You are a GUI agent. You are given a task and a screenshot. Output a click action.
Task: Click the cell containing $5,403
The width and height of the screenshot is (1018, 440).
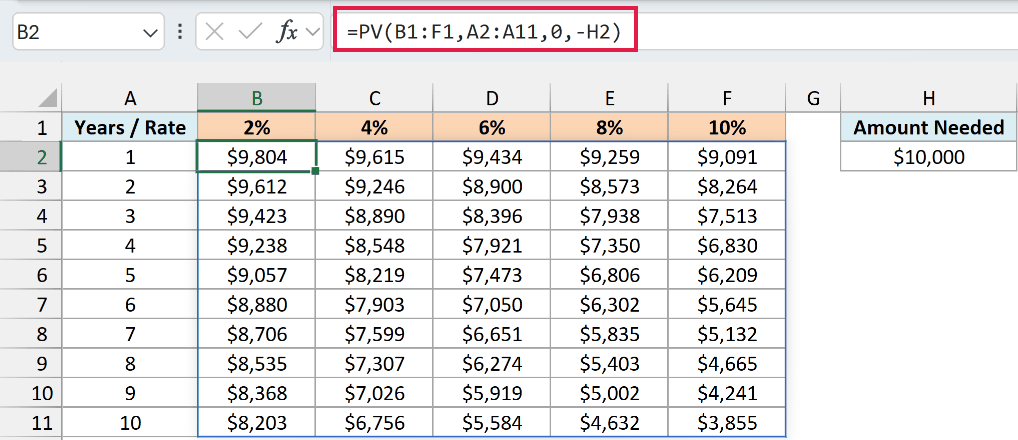[x=610, y=364]
